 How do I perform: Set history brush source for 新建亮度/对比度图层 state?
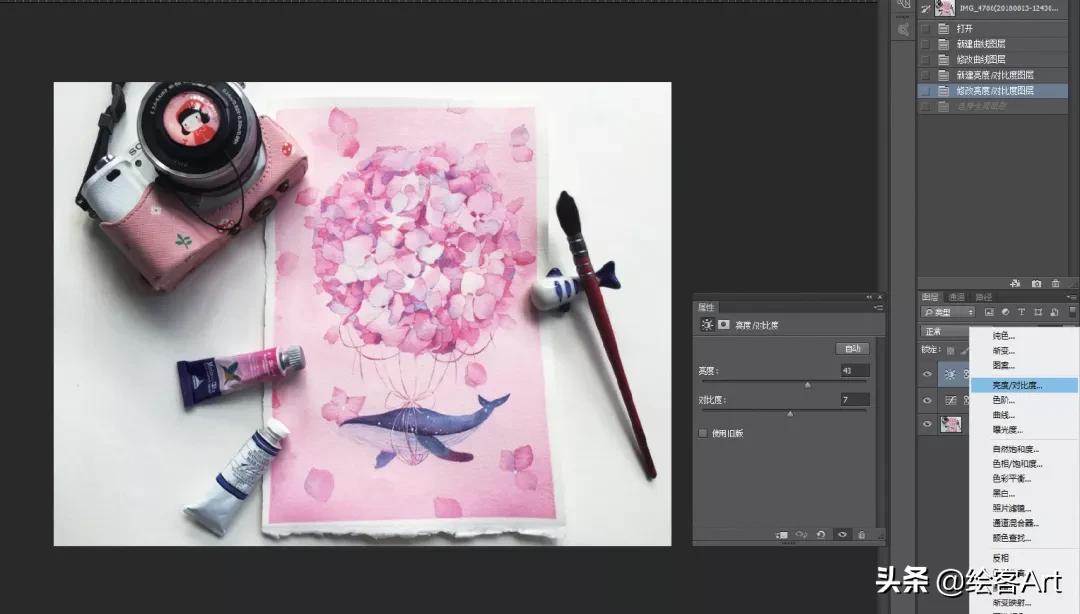(926, 75)
